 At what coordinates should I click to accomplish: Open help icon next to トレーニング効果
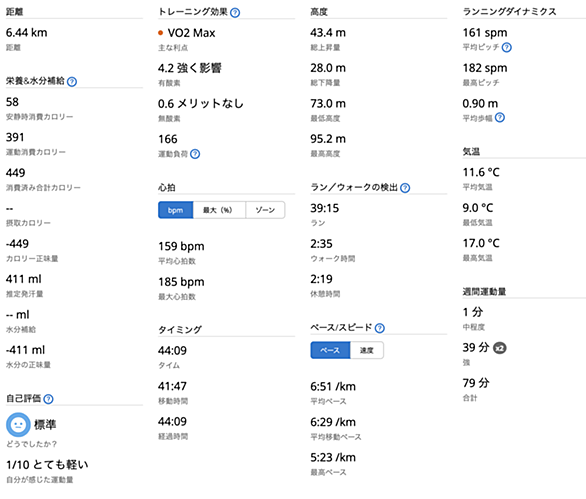pyautogui.click(x=235, y=13)
